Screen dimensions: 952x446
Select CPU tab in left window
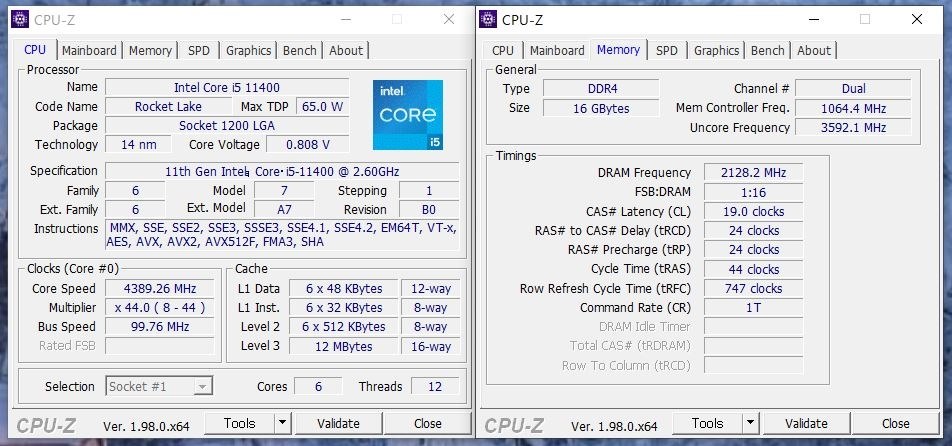35,50
